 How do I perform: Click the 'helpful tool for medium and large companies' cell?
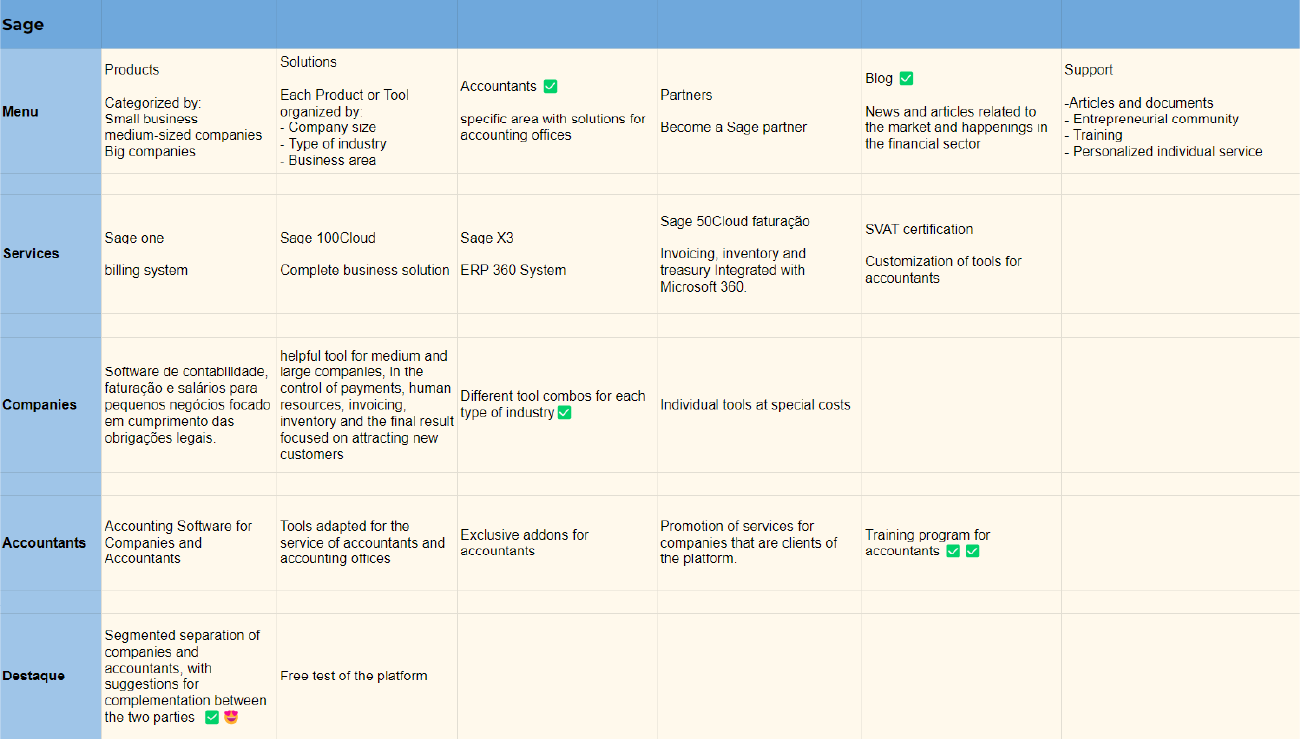tap(367, 405)
